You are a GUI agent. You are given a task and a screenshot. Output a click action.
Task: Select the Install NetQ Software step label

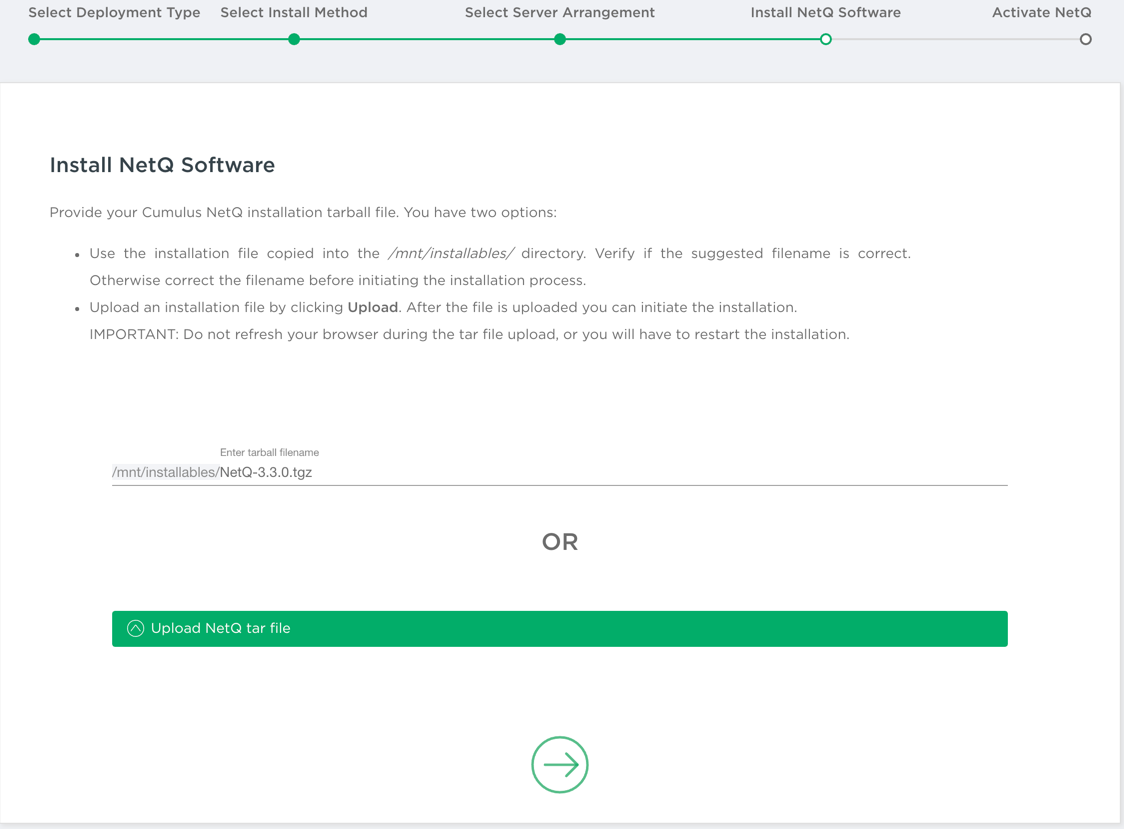tap(825, 13)
